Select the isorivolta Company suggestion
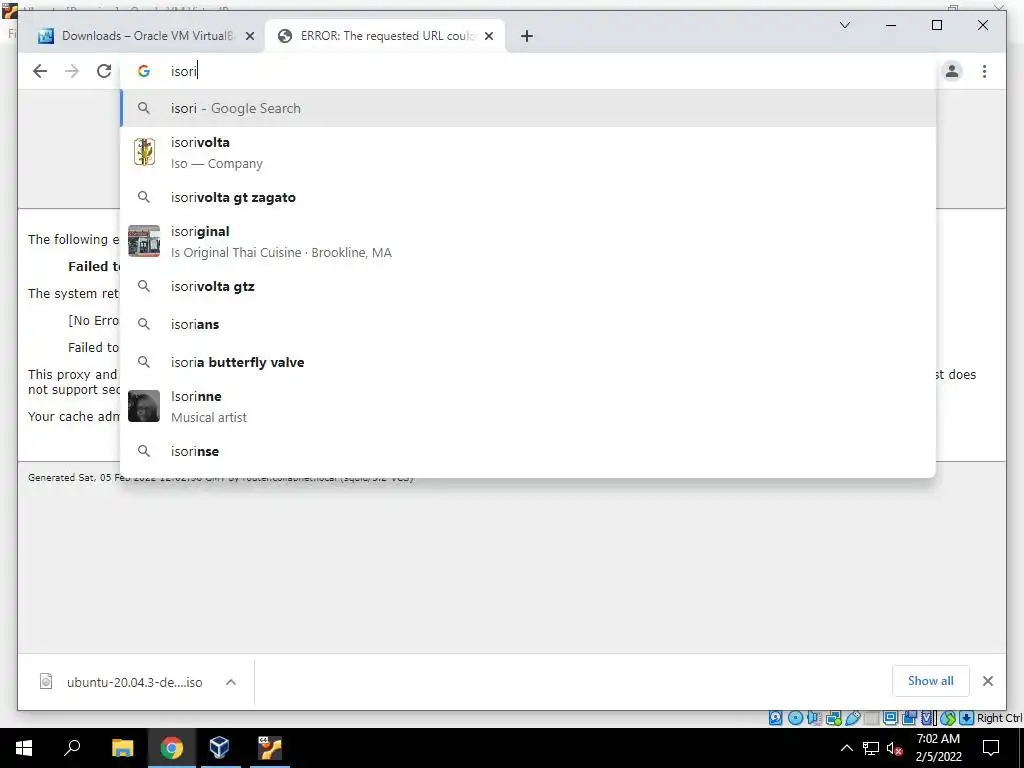 point(528,153)
